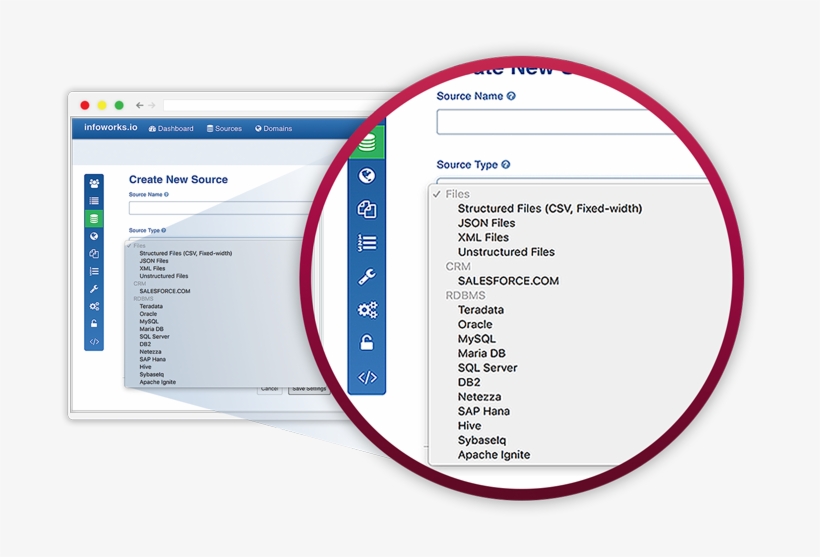The image size is (820, 557).
Task: Select Hive in magnified list
Action: (470, 426)
